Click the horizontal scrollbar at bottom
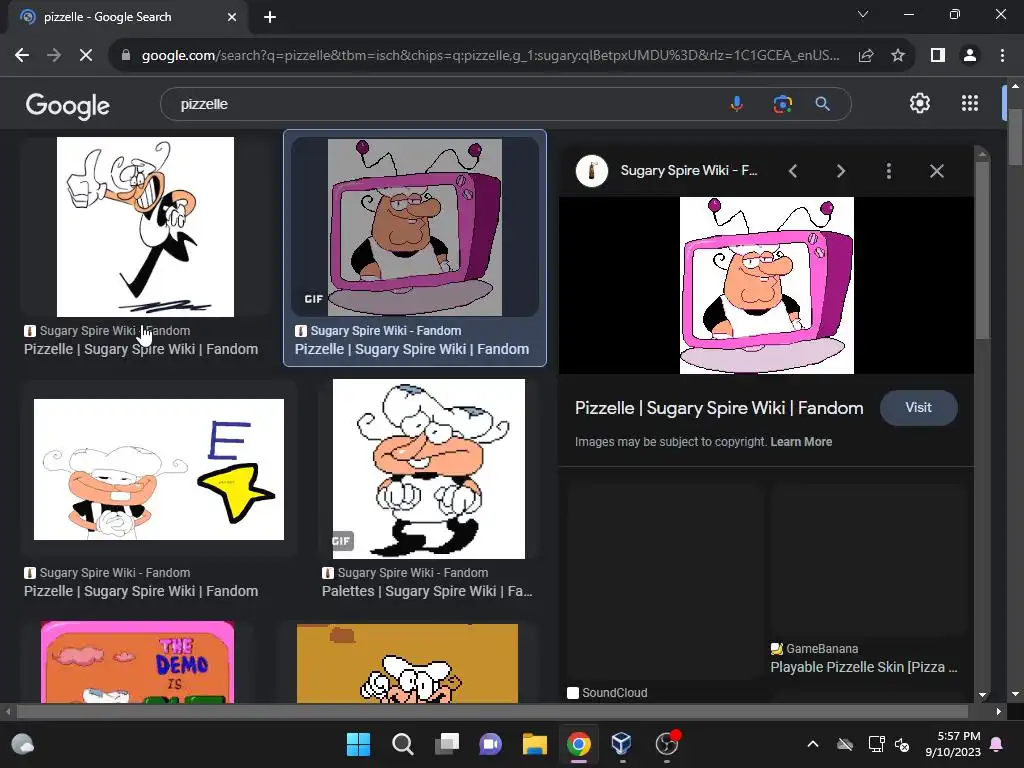The width and height of the screenshot is (1024, 768). click(492, 711)
